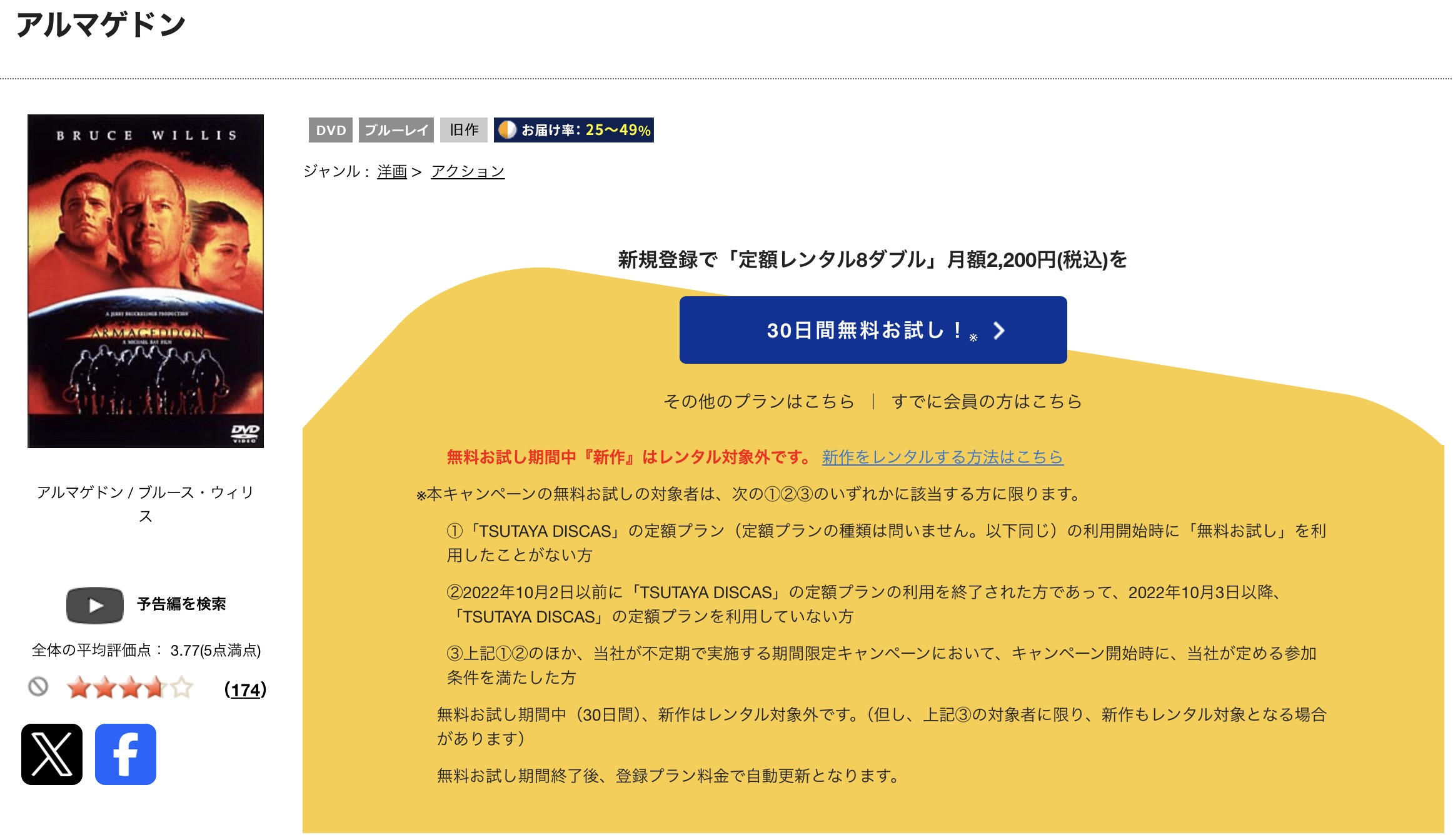Click condition ① about 利用開始時に無料お試し
This screenshot has height=840, width=1453.
(x=887, y=543)
